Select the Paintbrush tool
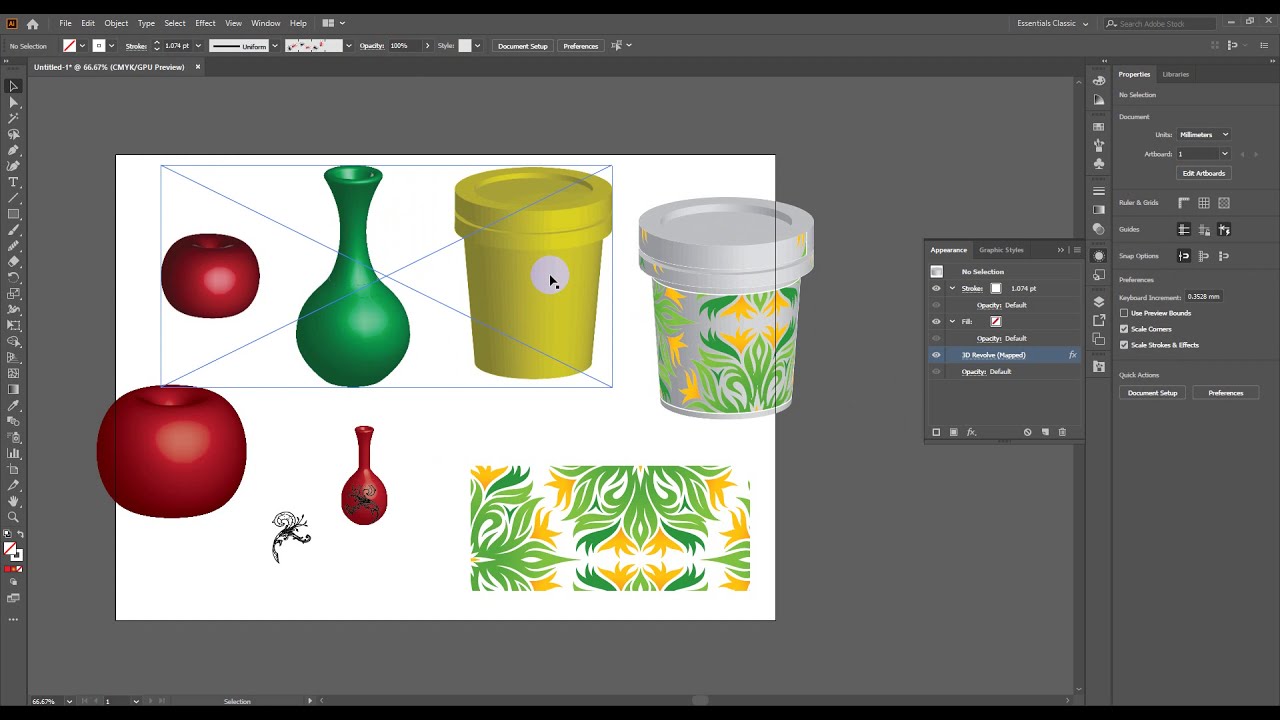Image resolution: width=1280 pixels, height=720 pixels. [x=13, y=230]
